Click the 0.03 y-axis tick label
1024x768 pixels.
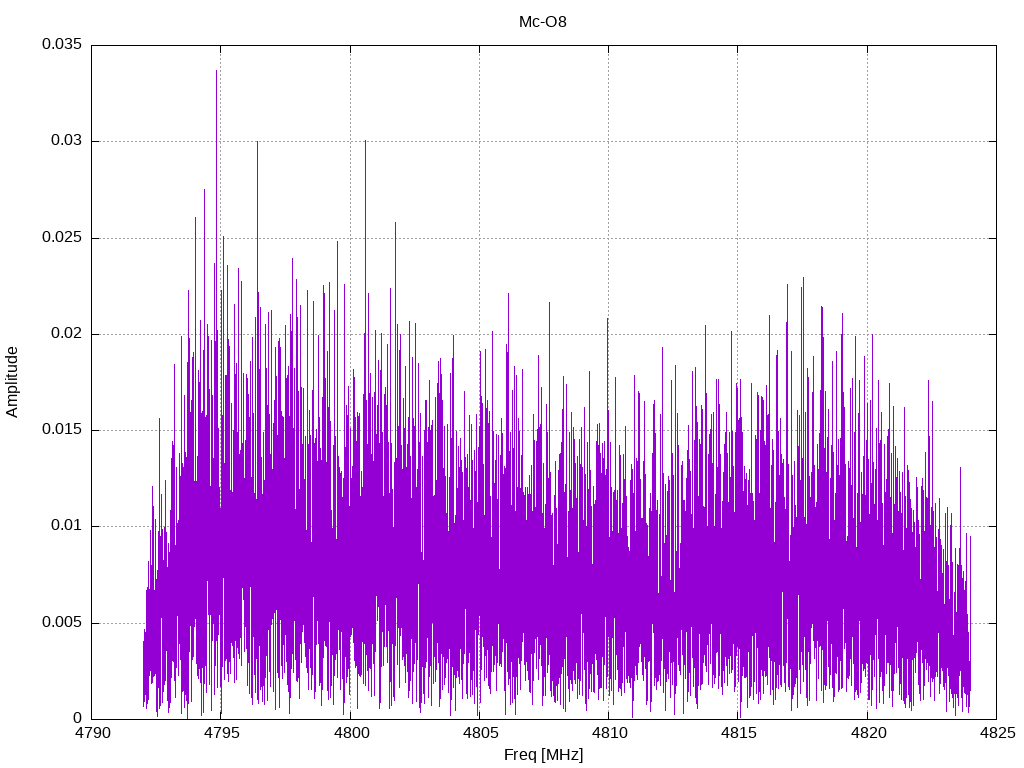click(67, 140)
